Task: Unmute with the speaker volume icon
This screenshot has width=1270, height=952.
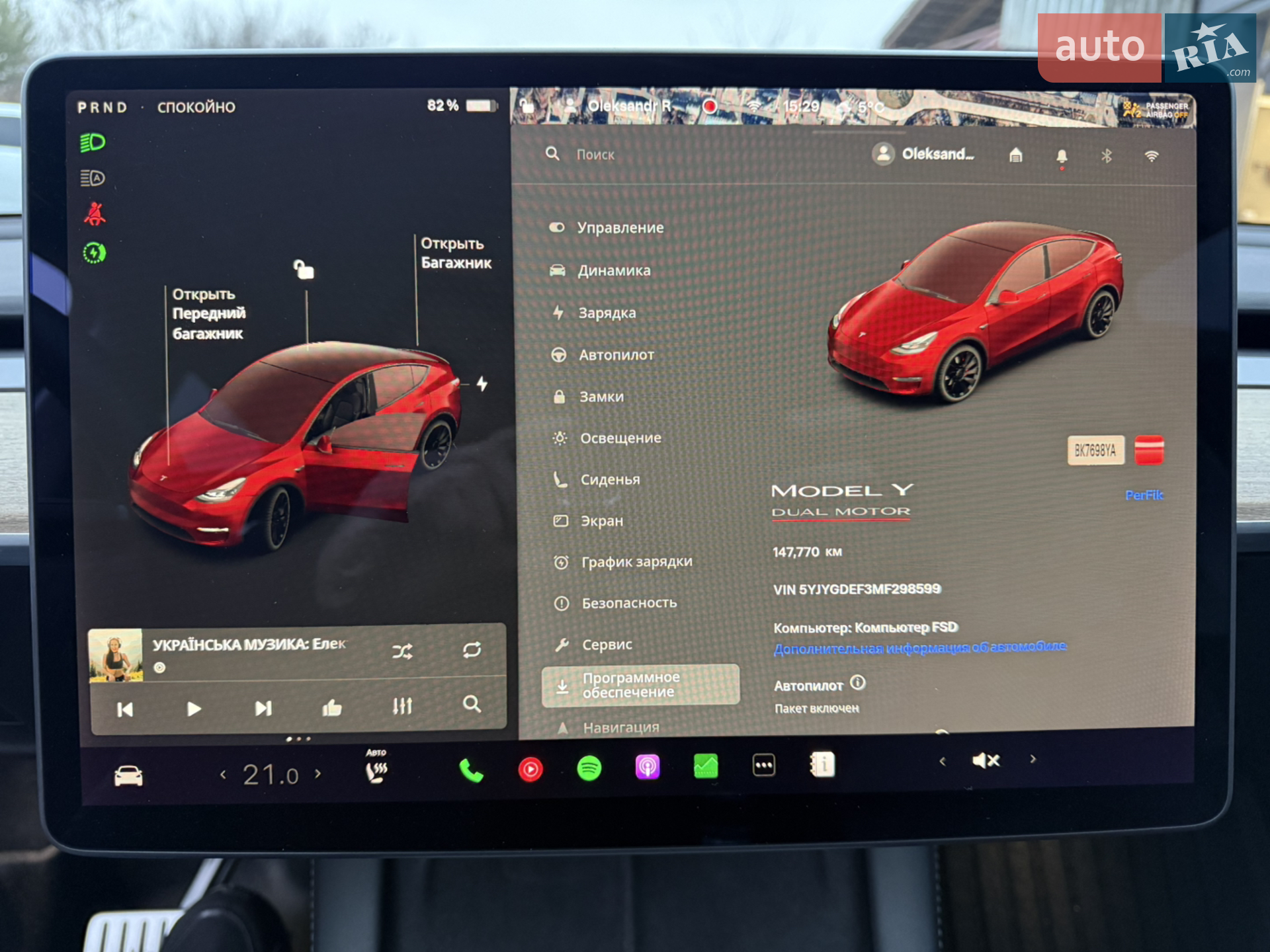Action: (986, 761)
